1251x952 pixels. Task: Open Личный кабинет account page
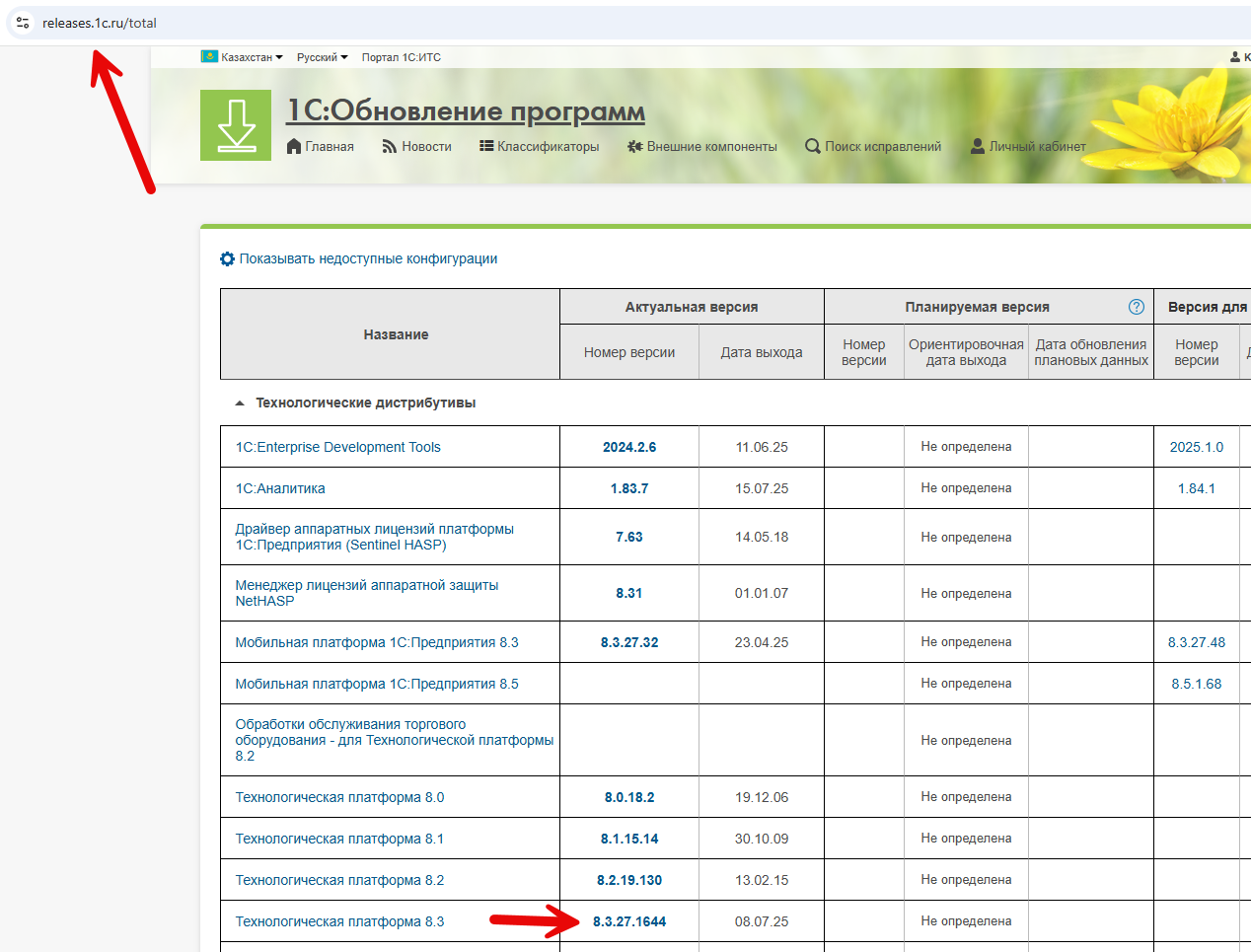coord(1028,146)
